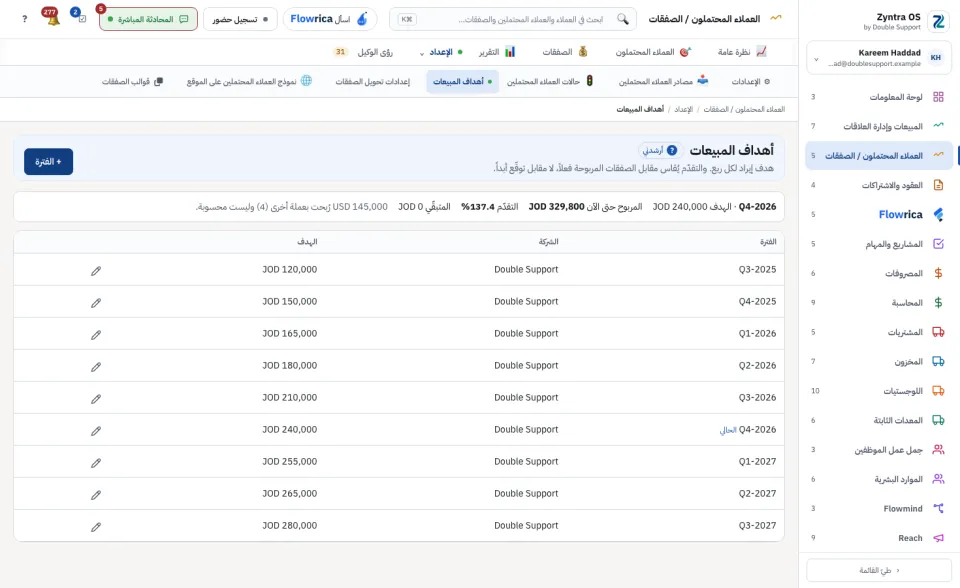Click اسأل Flowrica ask button
This screenshot has width=960, height=588.
click(330, 19)
